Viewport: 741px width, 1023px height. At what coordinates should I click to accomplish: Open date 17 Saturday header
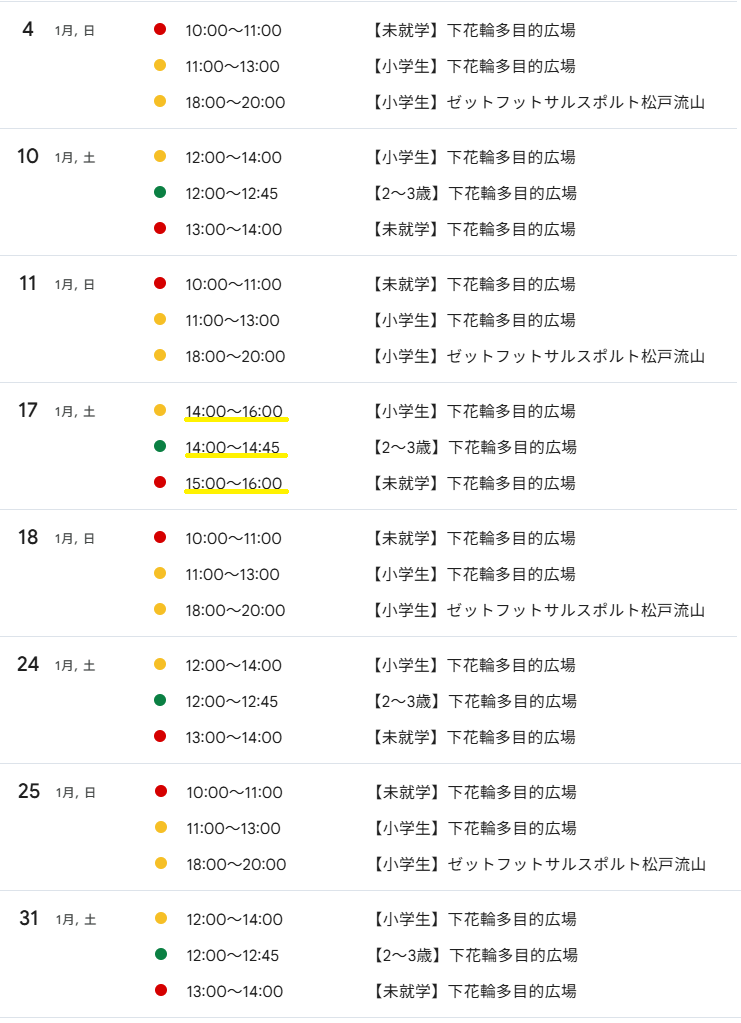pos(28,411)
